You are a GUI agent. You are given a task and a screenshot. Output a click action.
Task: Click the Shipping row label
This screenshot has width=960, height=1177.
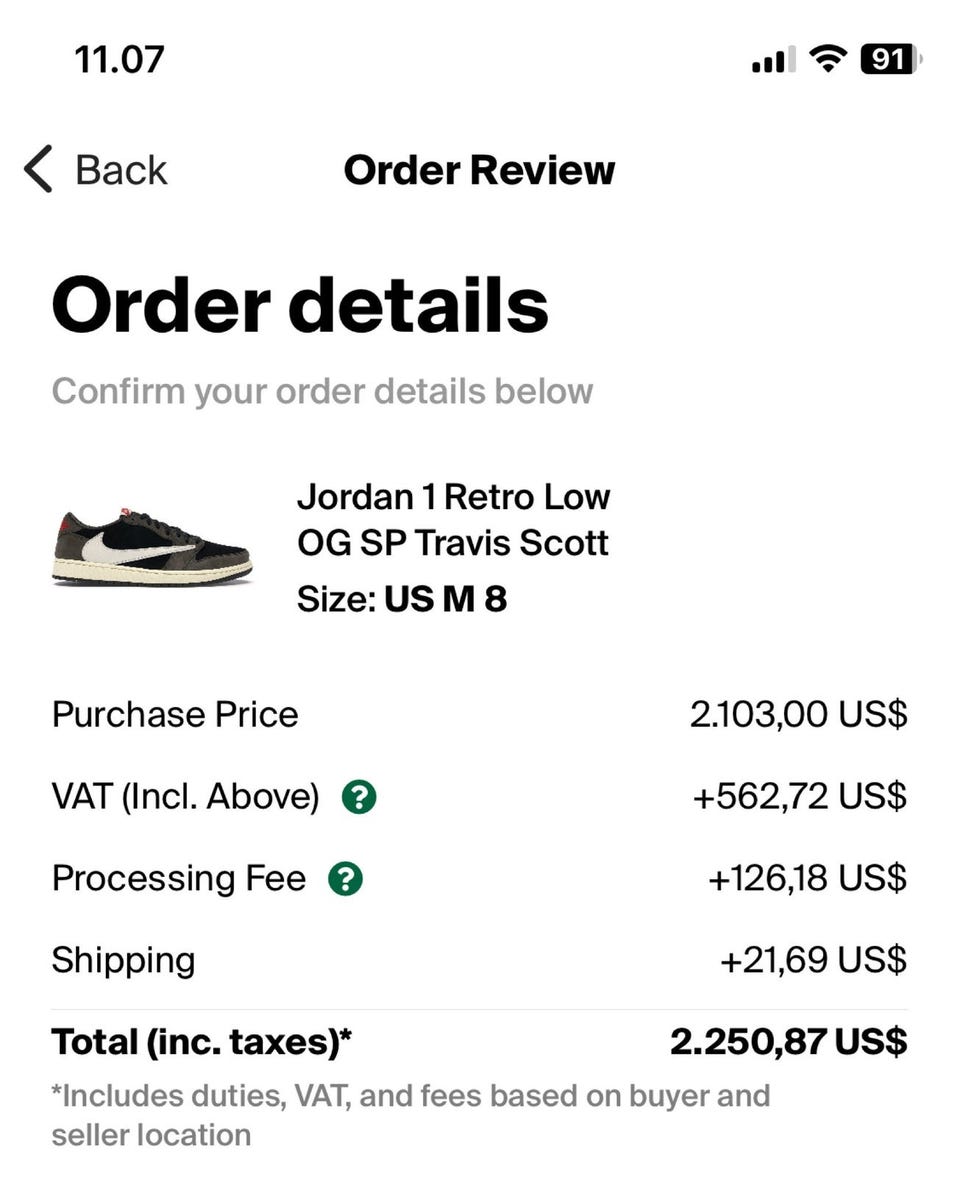click(123, 960)
